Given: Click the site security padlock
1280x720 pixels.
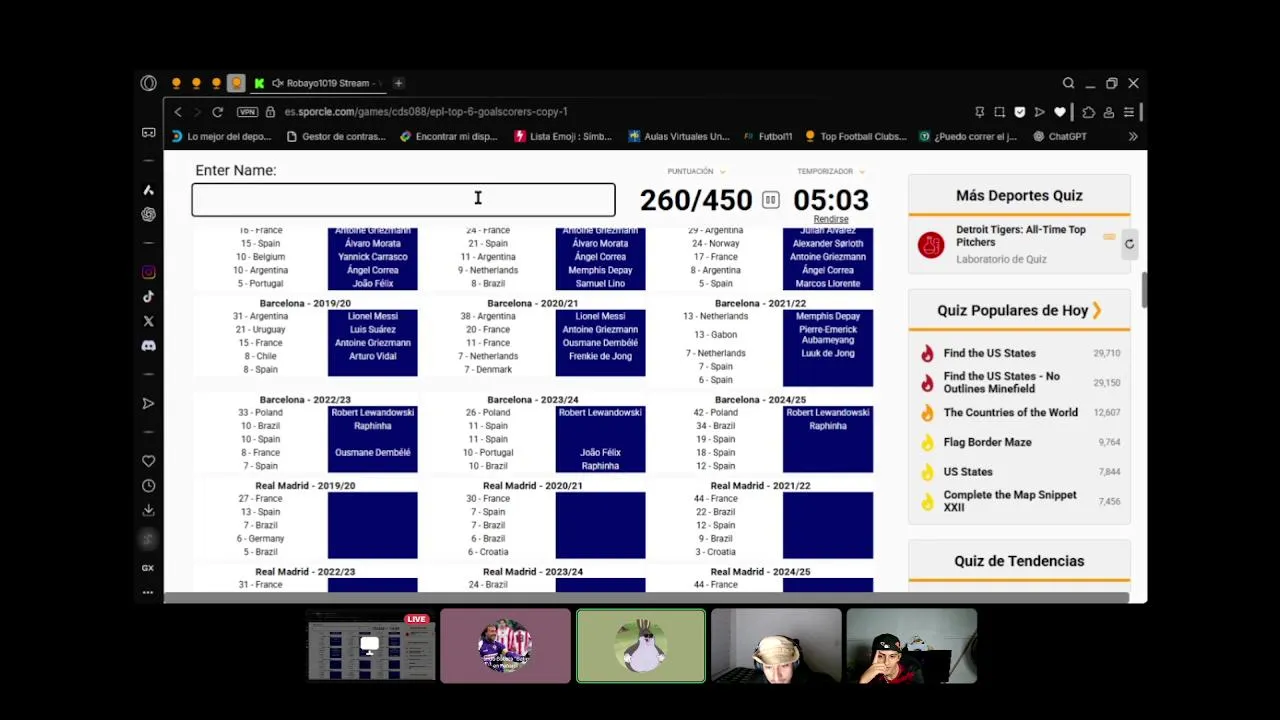Looking at the screenshot, I should 270,112.
